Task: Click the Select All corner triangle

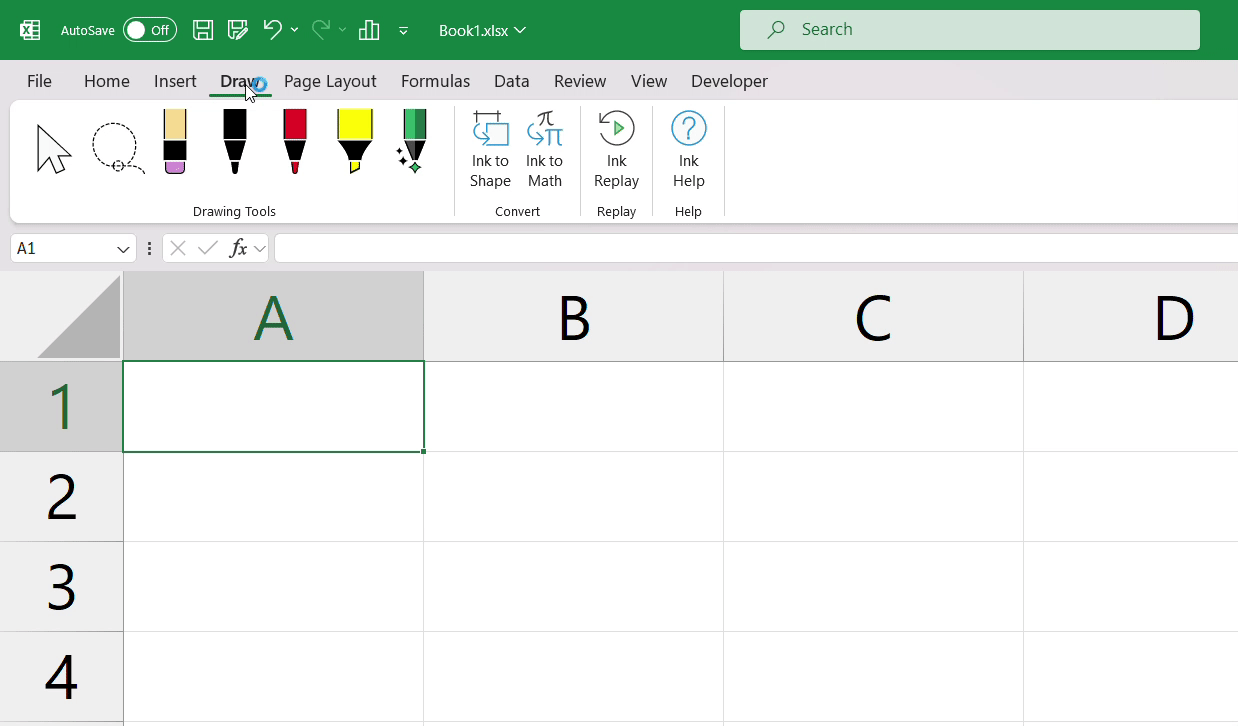Action: point(79,317)
